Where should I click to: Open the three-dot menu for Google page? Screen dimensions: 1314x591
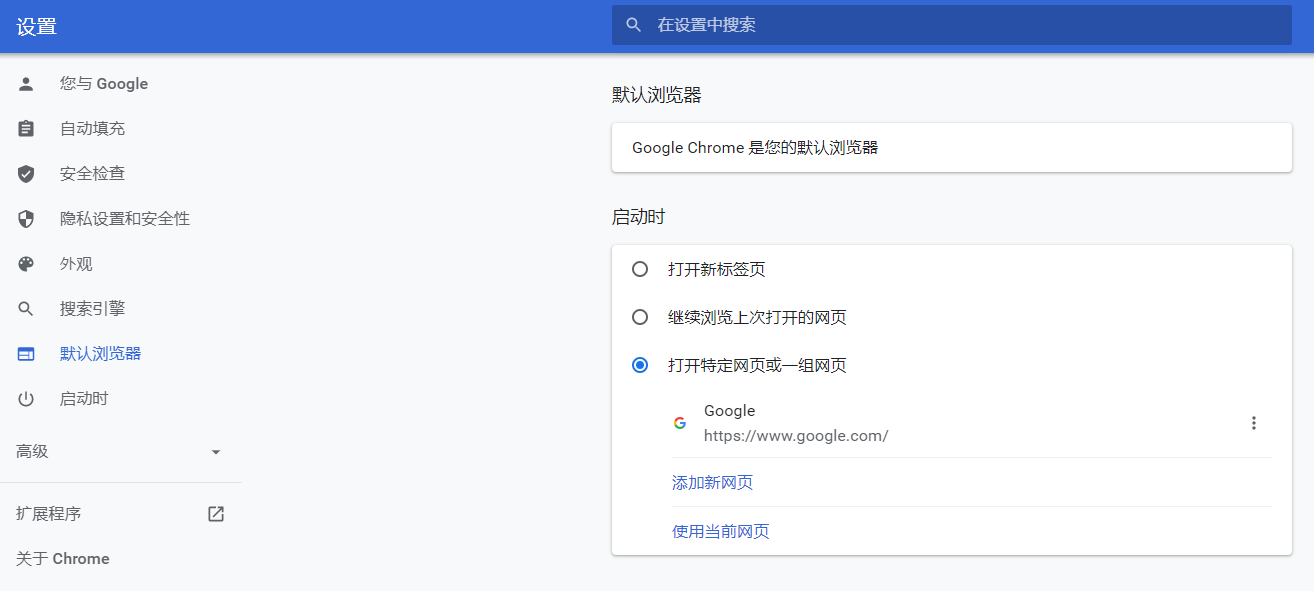coord(1254,423)
